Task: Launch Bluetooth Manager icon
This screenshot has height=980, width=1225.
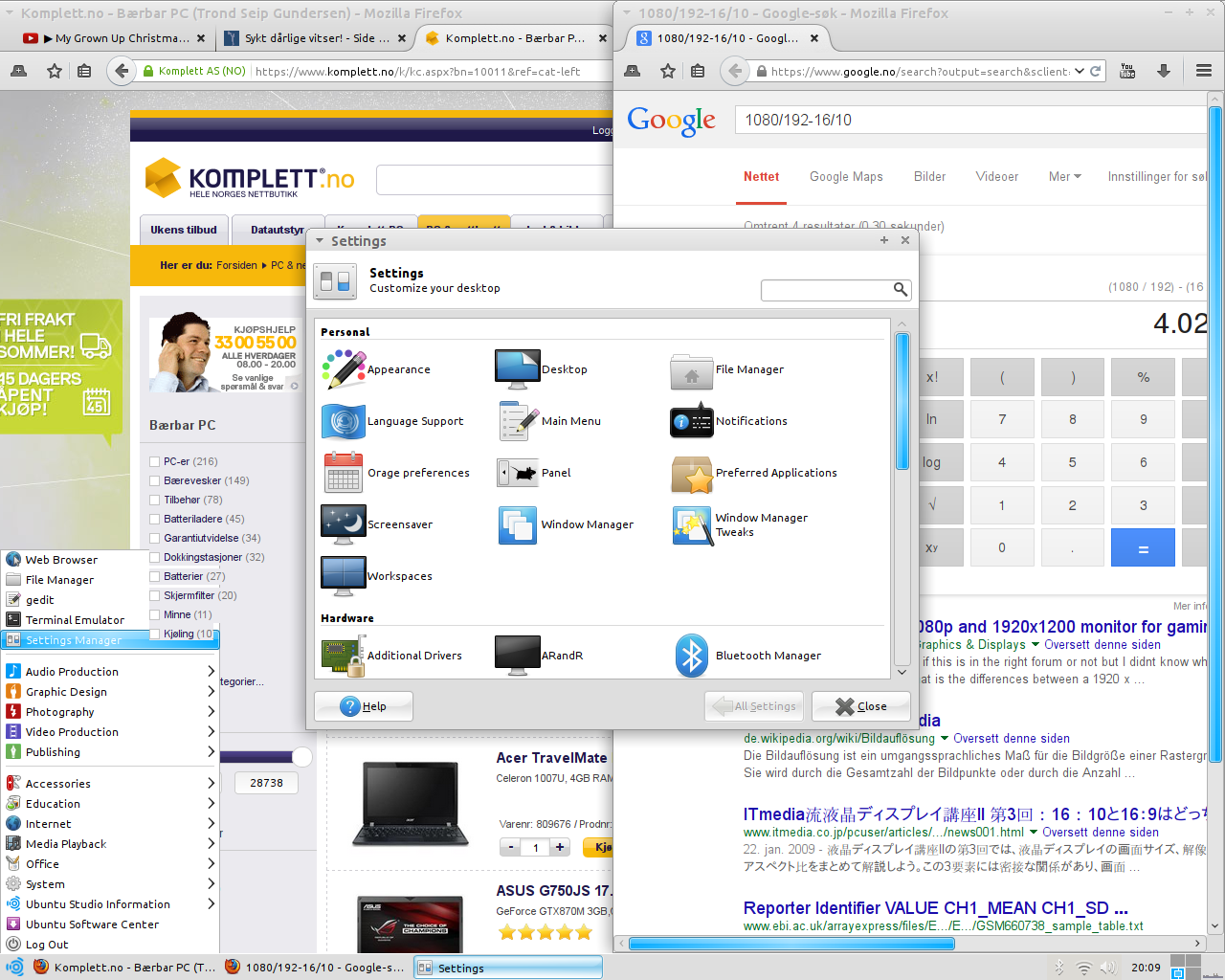Action: (692, 656)
